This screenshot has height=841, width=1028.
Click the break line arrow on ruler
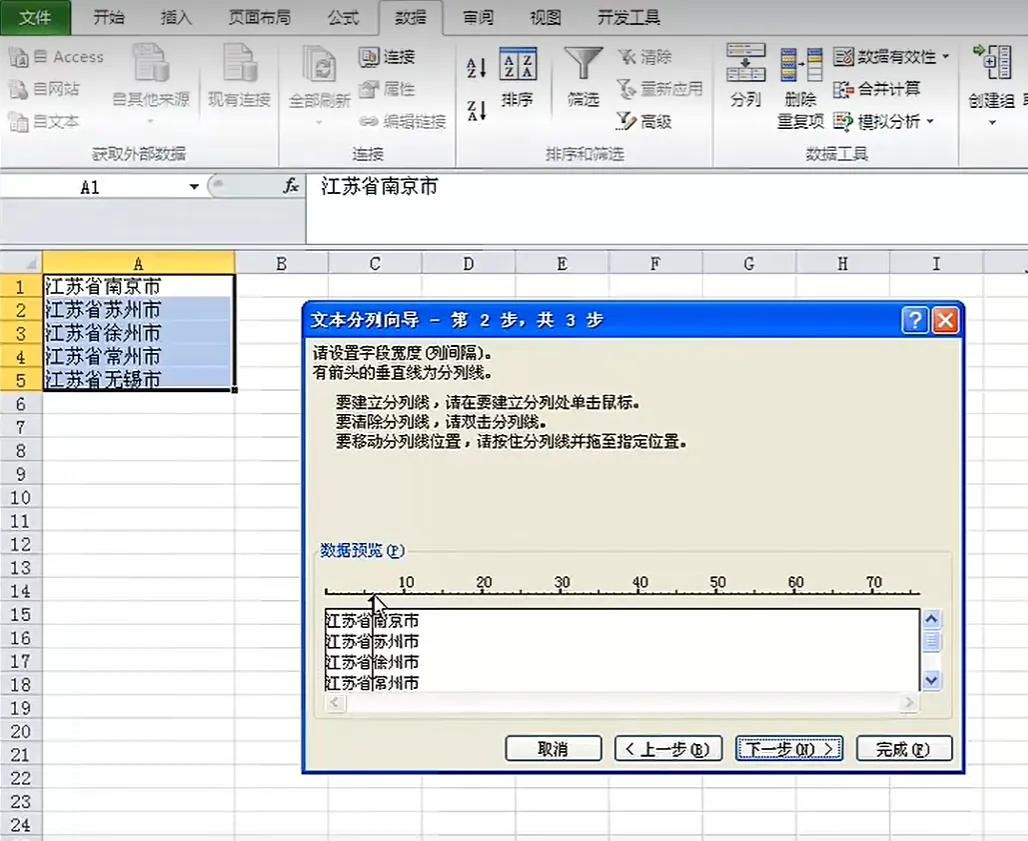pos(373,600)
